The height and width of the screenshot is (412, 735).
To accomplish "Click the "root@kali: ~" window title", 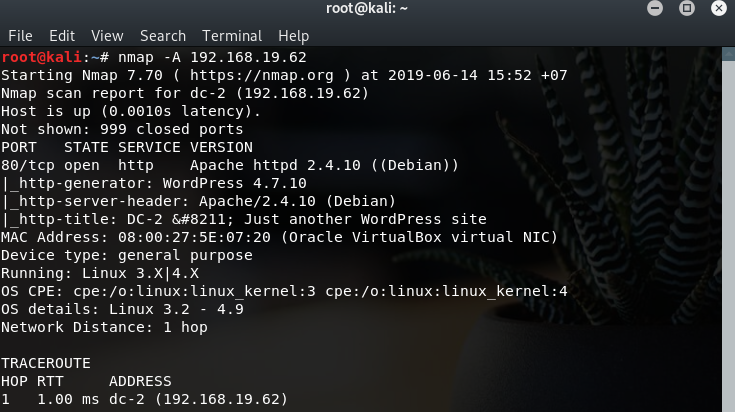I will (367, 9).
